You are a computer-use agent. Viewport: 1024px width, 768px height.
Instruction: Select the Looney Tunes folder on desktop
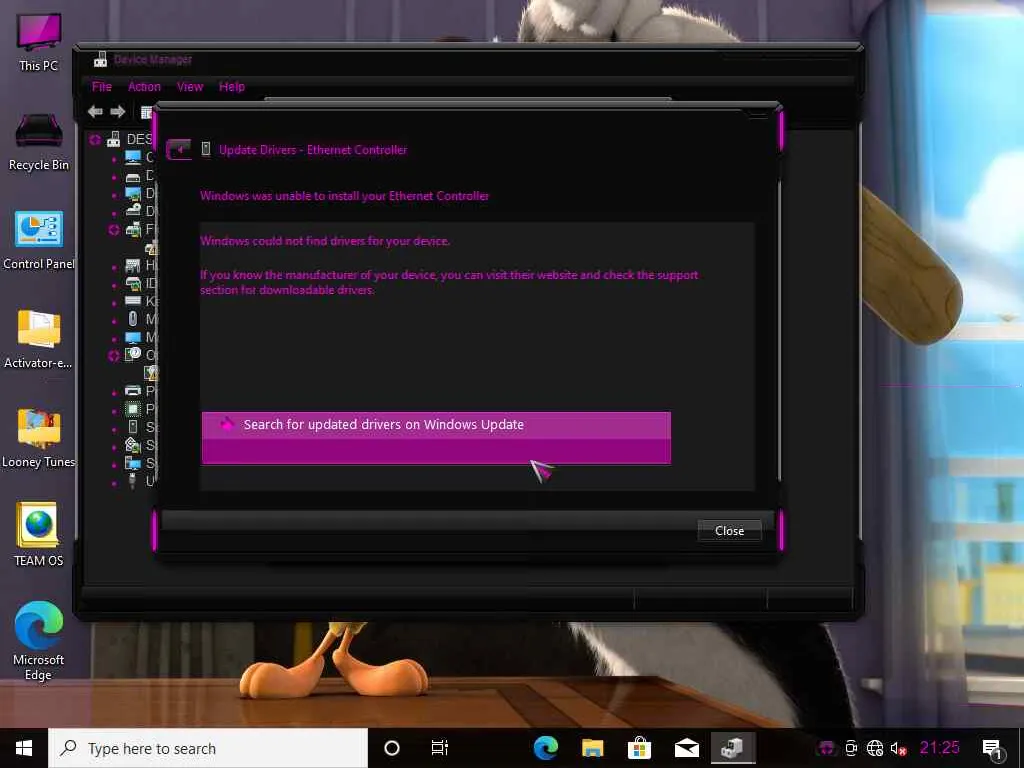[39, 439]
